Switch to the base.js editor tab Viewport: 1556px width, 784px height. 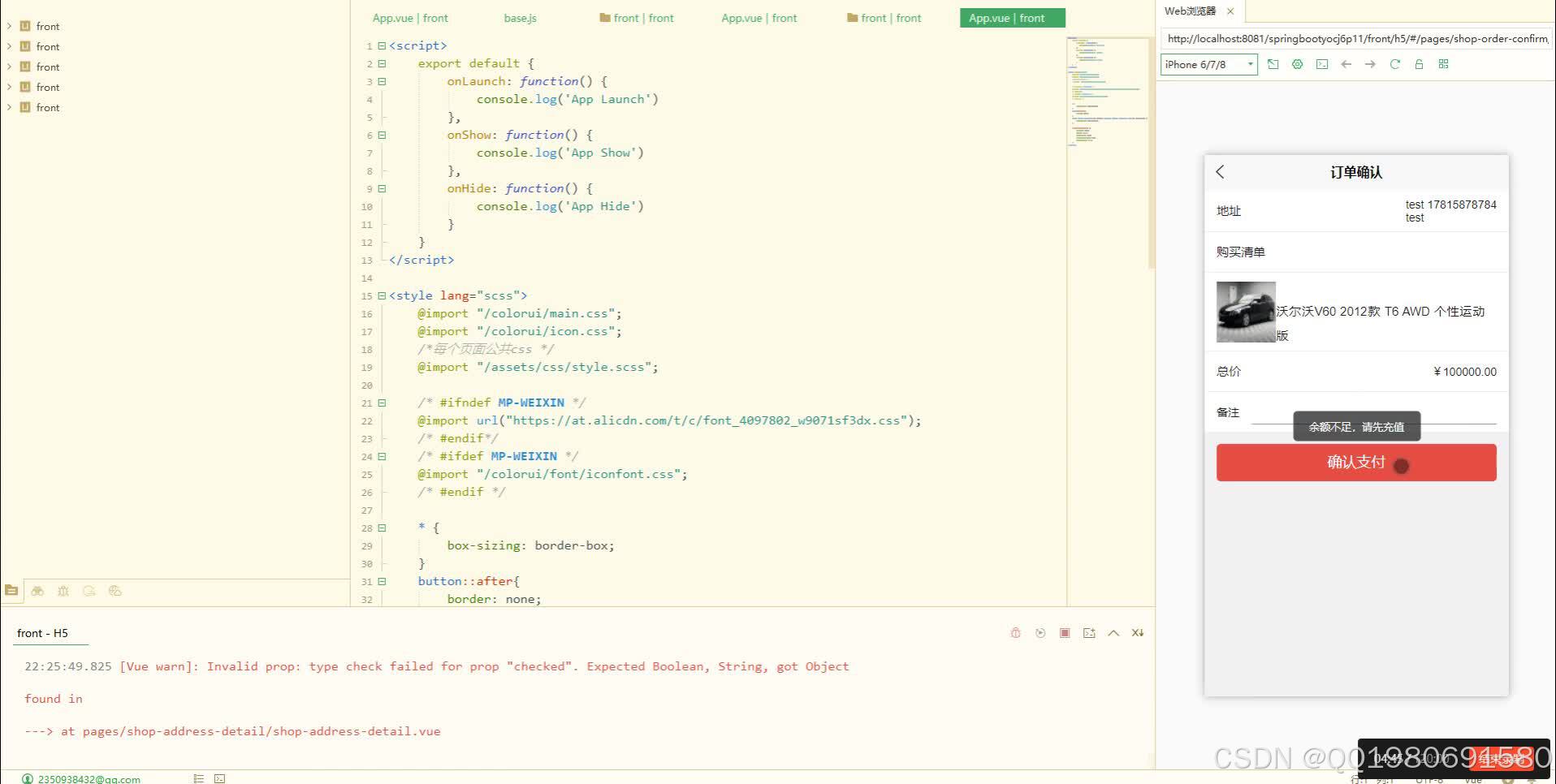[520, 18]
